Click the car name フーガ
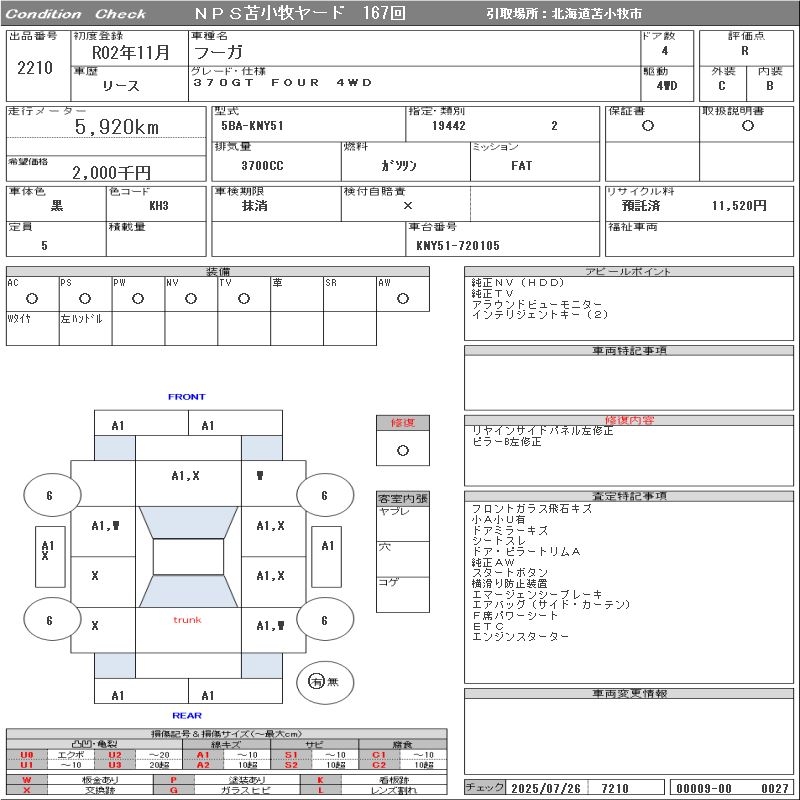Image resolution: width=800 pixels, height=800 pixels. 218,52
